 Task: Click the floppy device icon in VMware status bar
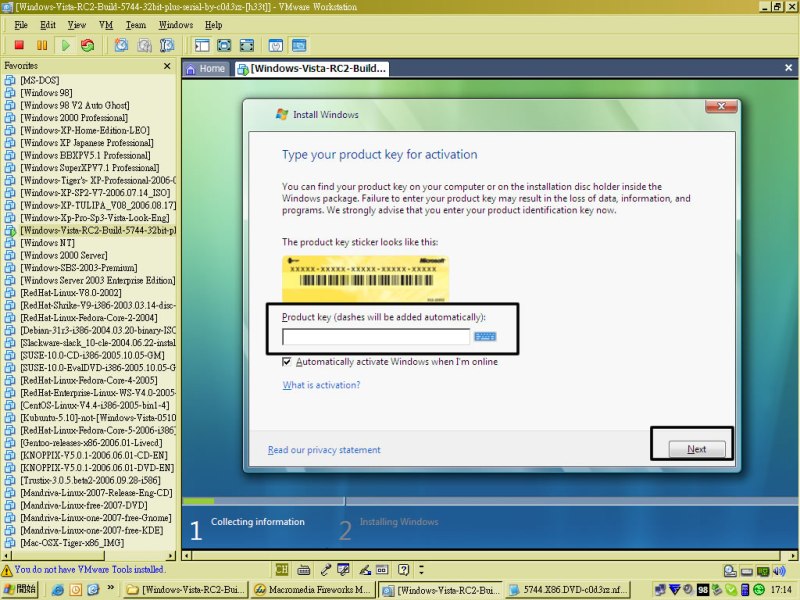[x=746, y=571]
